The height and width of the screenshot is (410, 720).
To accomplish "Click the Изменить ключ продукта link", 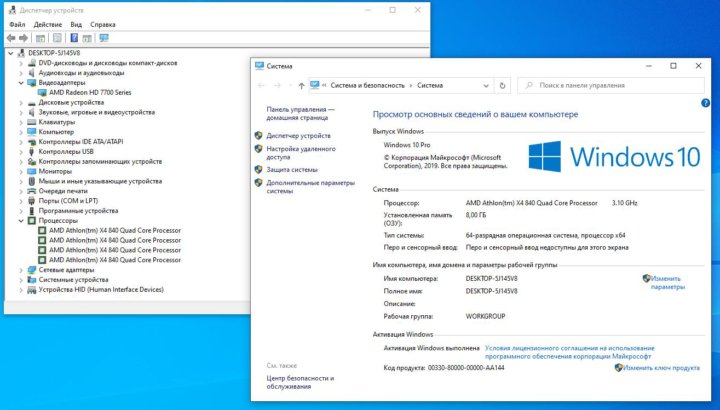I will (661, 368).
